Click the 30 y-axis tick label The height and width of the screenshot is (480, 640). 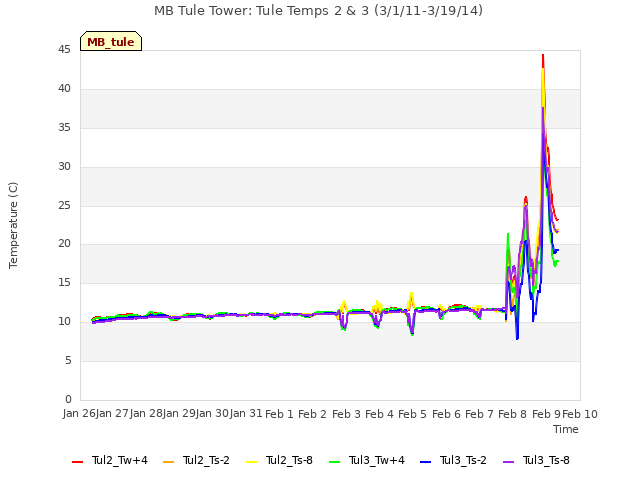pyautogui.click(x=64, y=167)
